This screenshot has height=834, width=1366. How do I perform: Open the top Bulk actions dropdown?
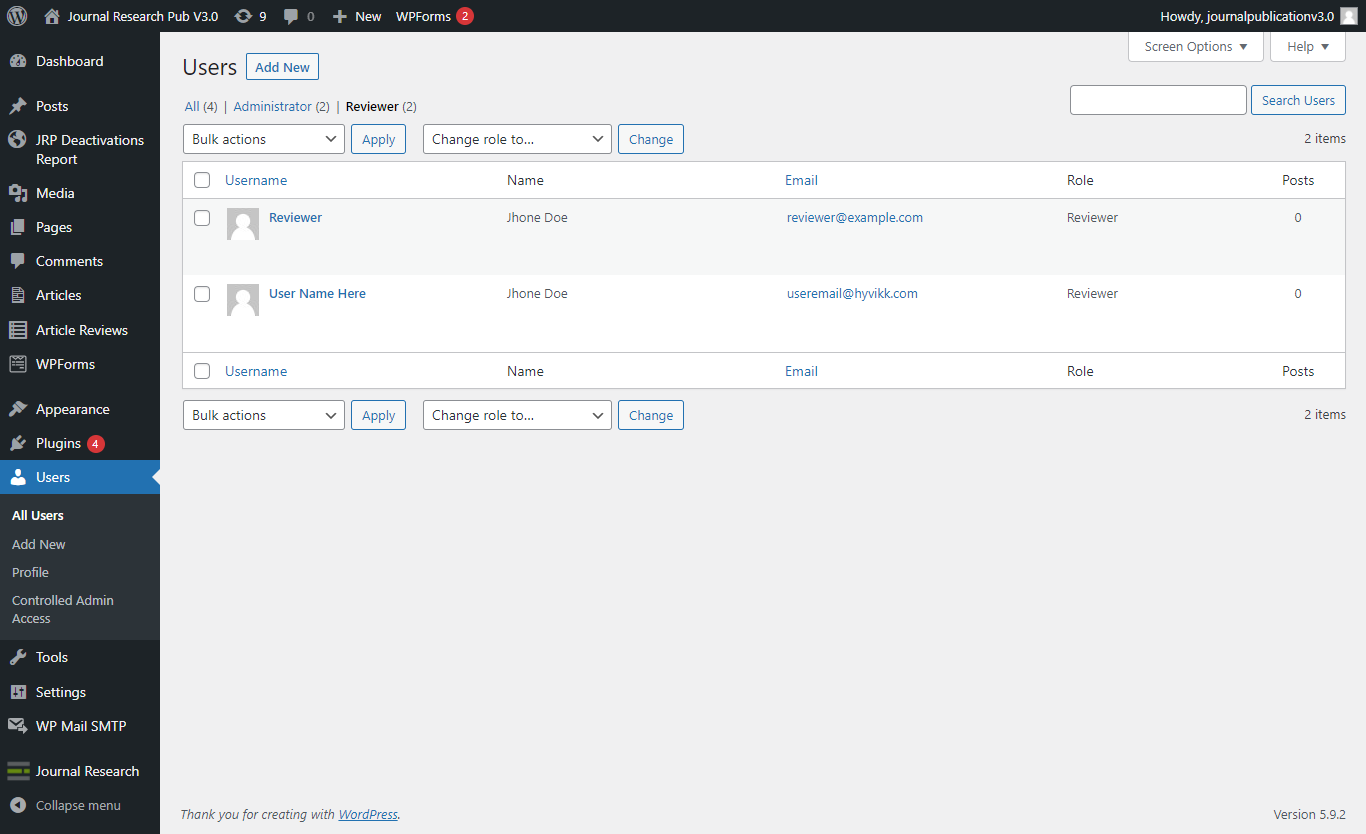pos(264,139)
